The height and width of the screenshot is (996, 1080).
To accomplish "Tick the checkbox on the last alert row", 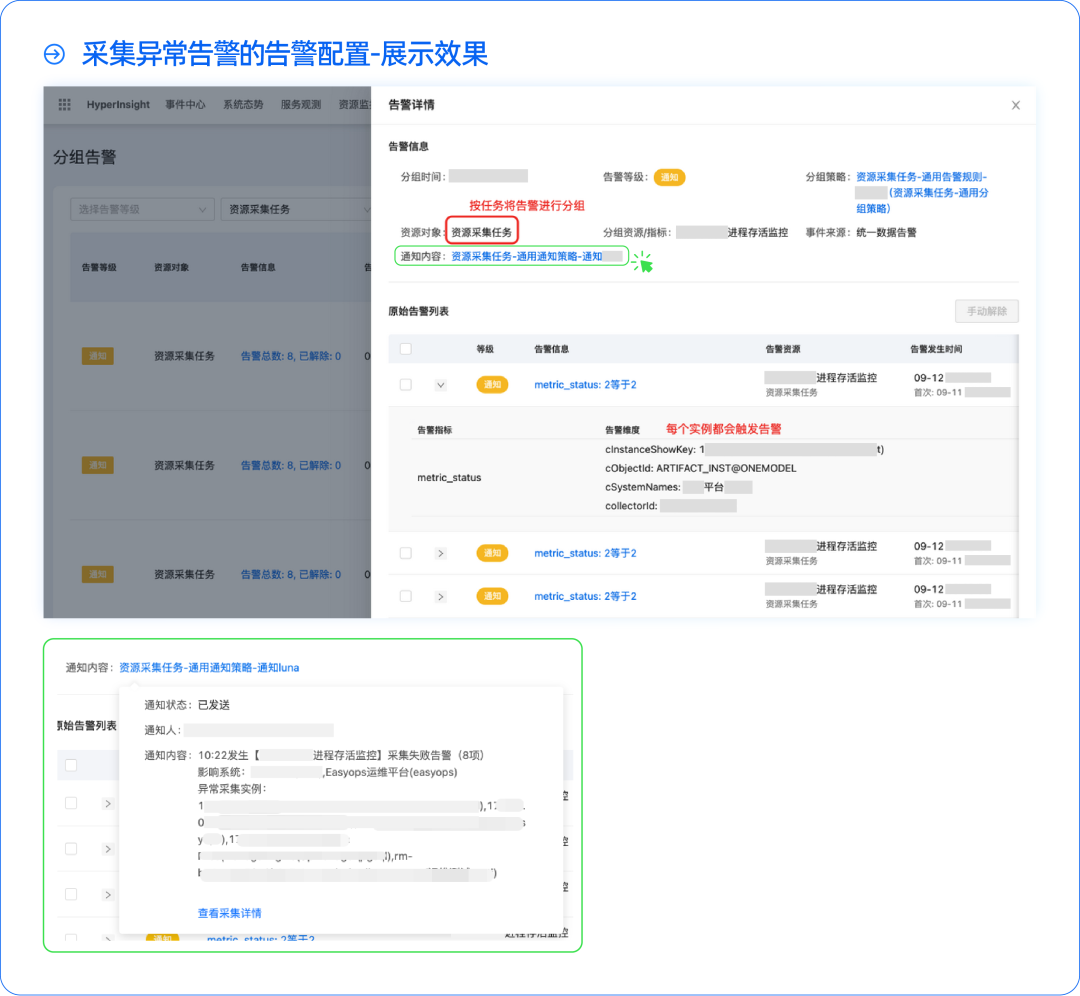I will (405, 595).
